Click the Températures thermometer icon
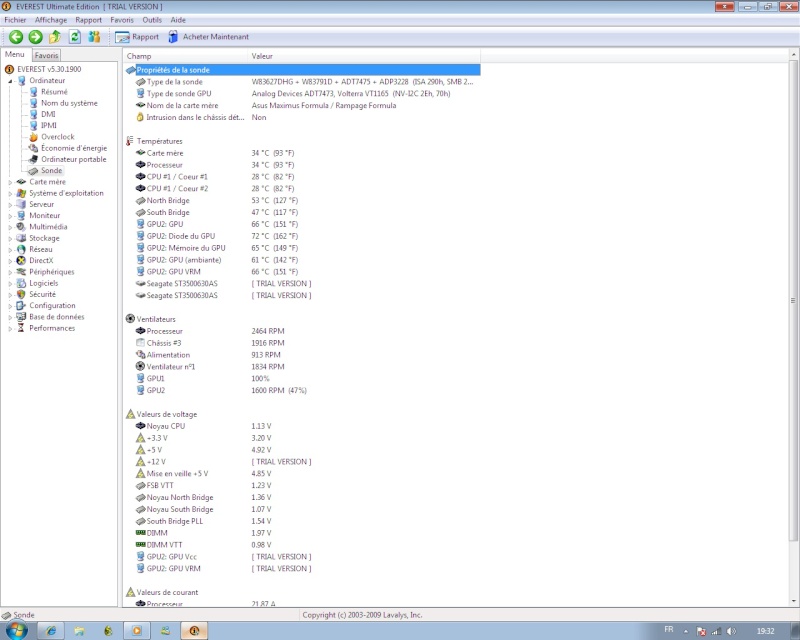Viewport: 800px width, 640px height. [x=130, y=141]
